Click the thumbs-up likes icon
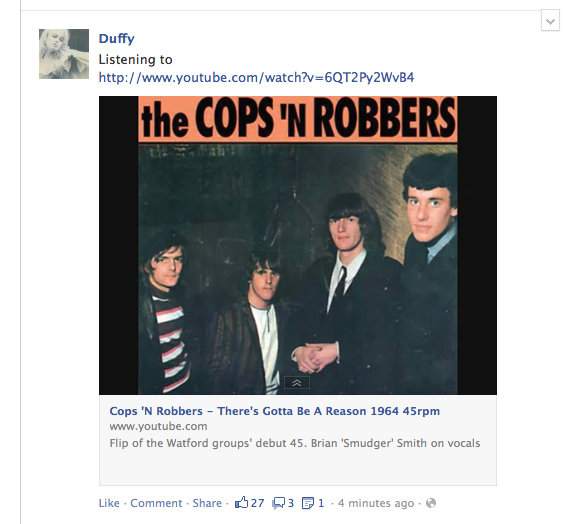Viewport: 567px width, 524px height. pyautogui.click(x=242, y=503)
